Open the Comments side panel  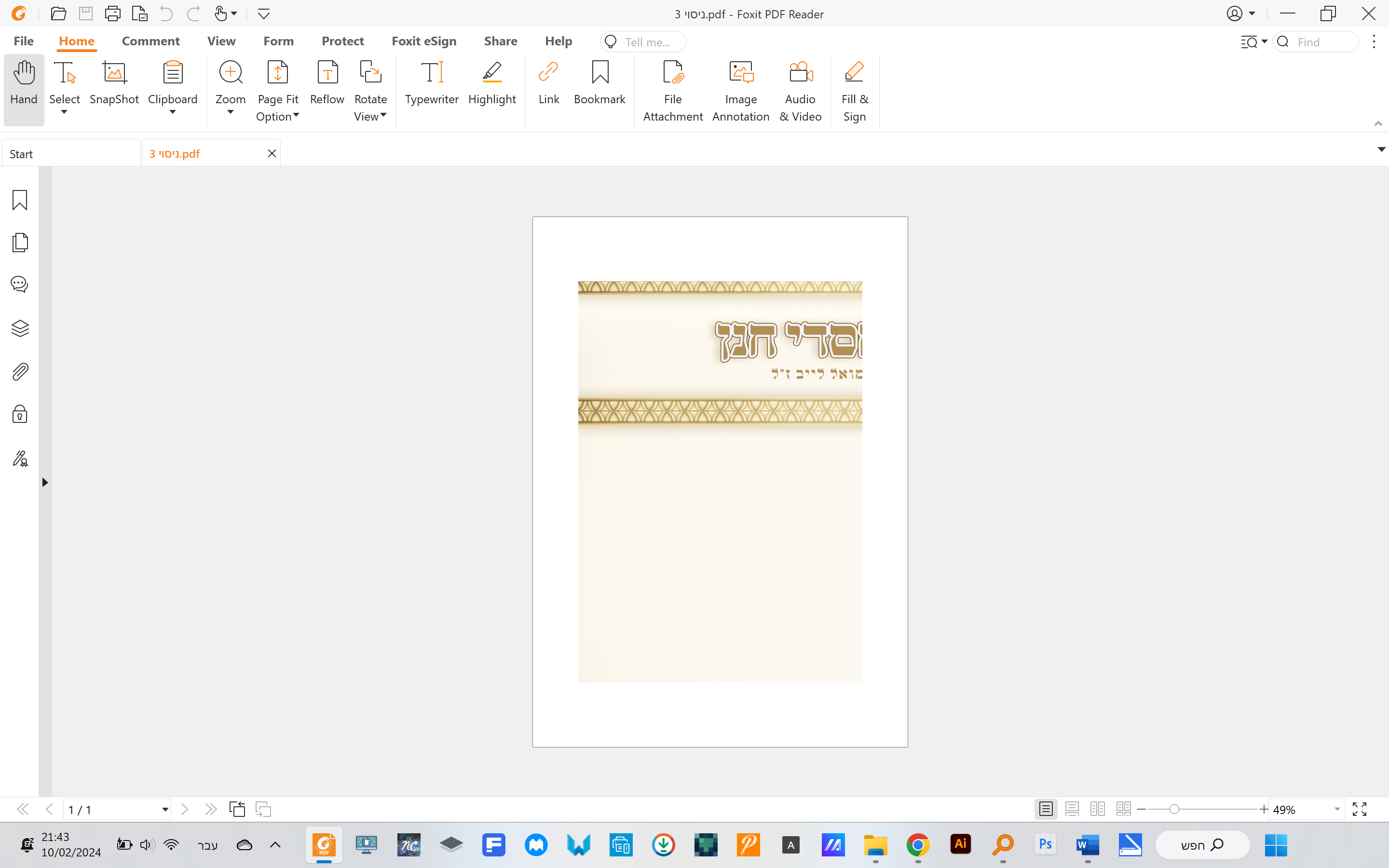[20, 284]
